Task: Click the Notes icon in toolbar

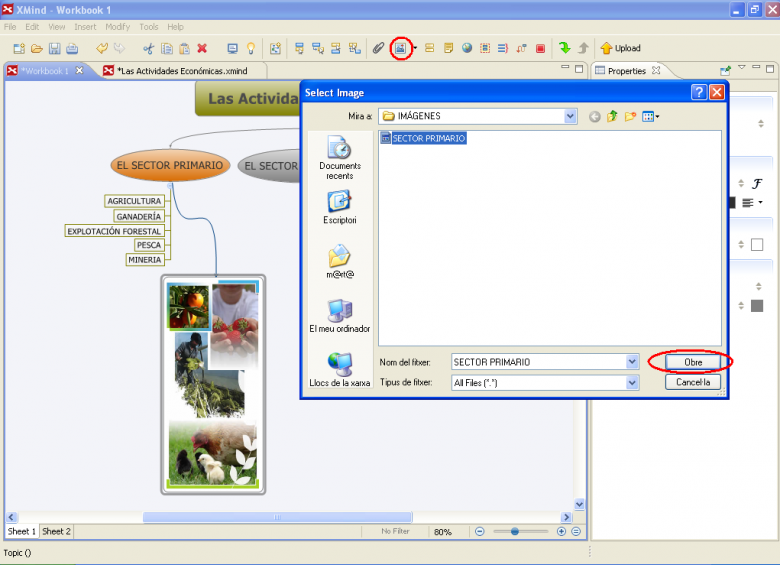Action: 448,48
